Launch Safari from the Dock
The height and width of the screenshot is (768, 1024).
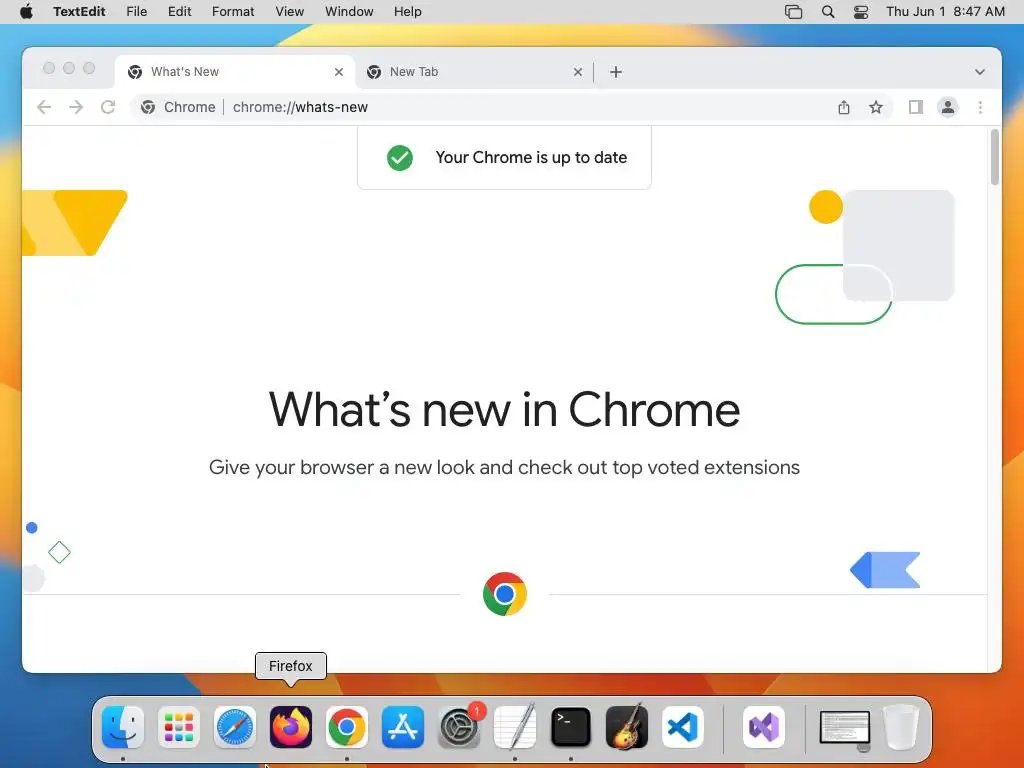click(x=235, y=727)
